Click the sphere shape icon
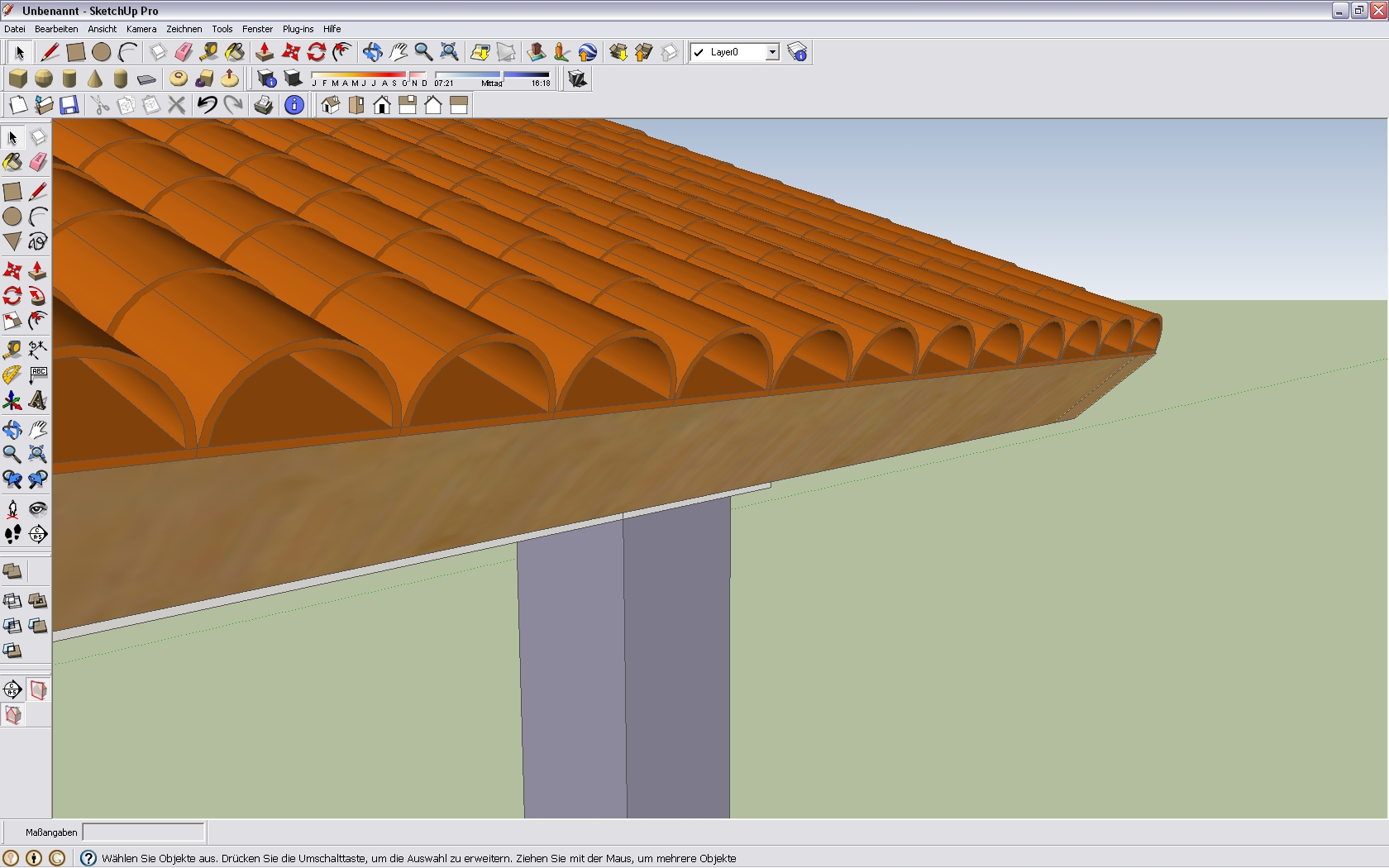This screenshot has width=1389, height=868. 44,79
